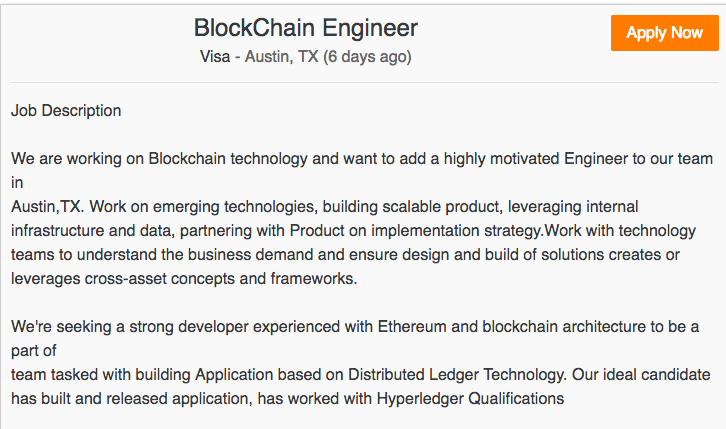726x429 pixels.
Task: Click the line starting "We're seeking a strong developer"
Action: coord(354,327)
